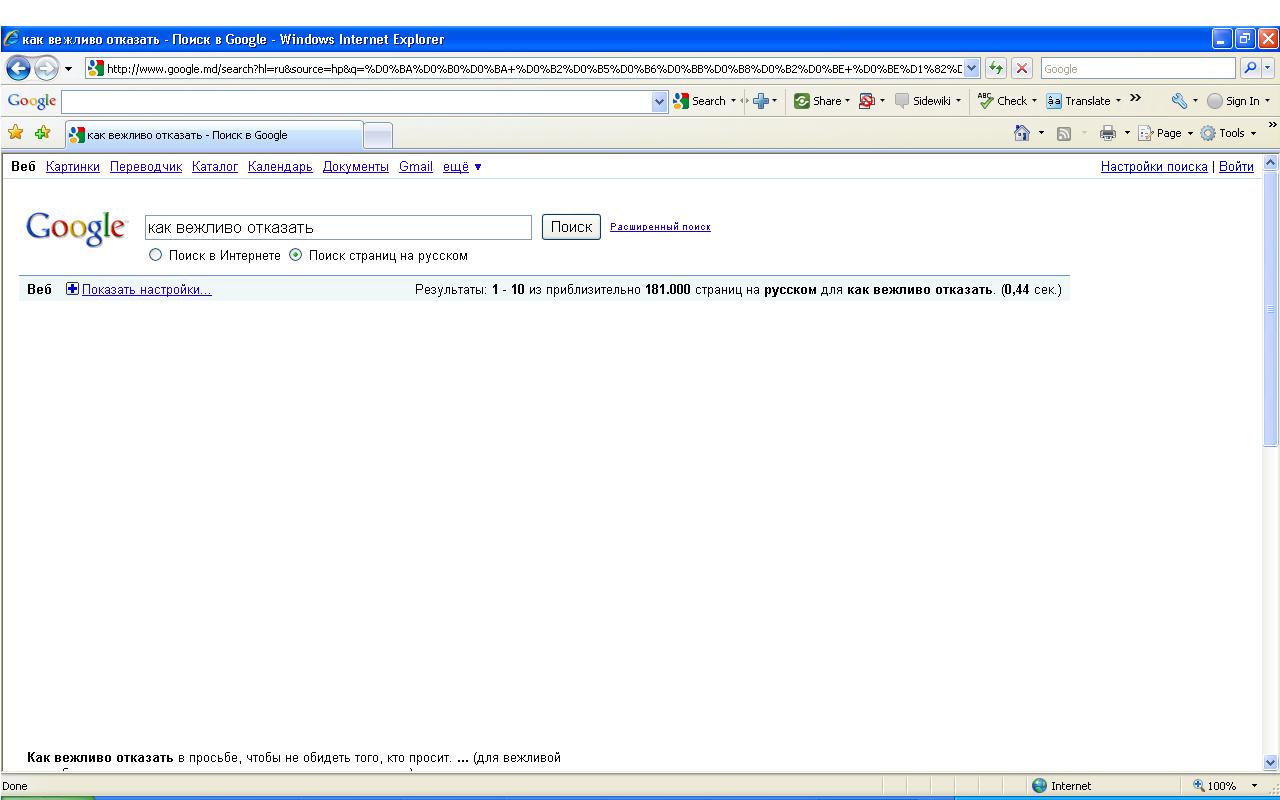Screen dimensions: 1280x800
Task: Click the vertical scrollbar thumb
Action: [1271, 309]
